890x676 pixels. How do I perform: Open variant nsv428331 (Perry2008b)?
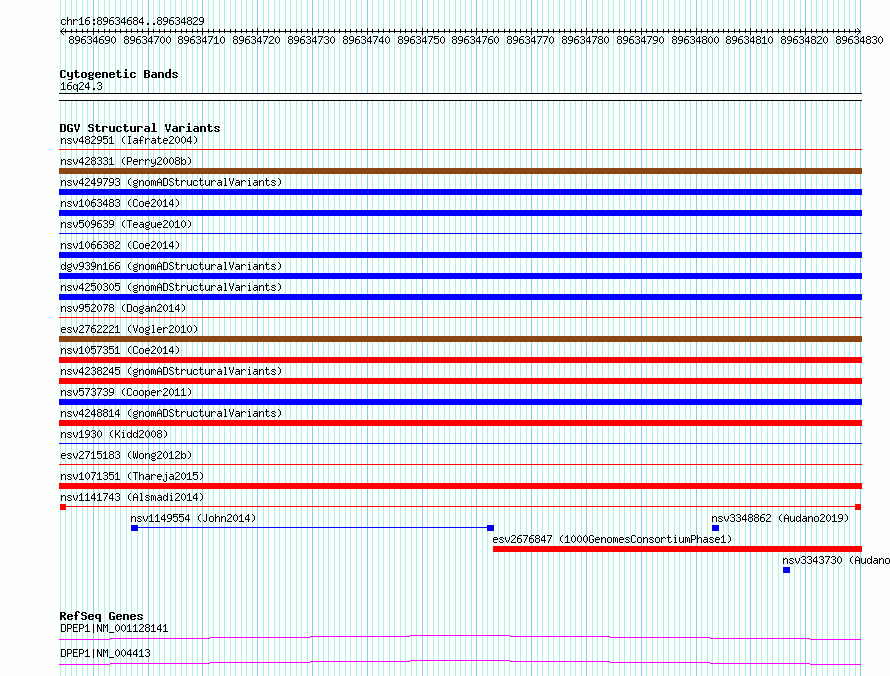coord(126,161)
